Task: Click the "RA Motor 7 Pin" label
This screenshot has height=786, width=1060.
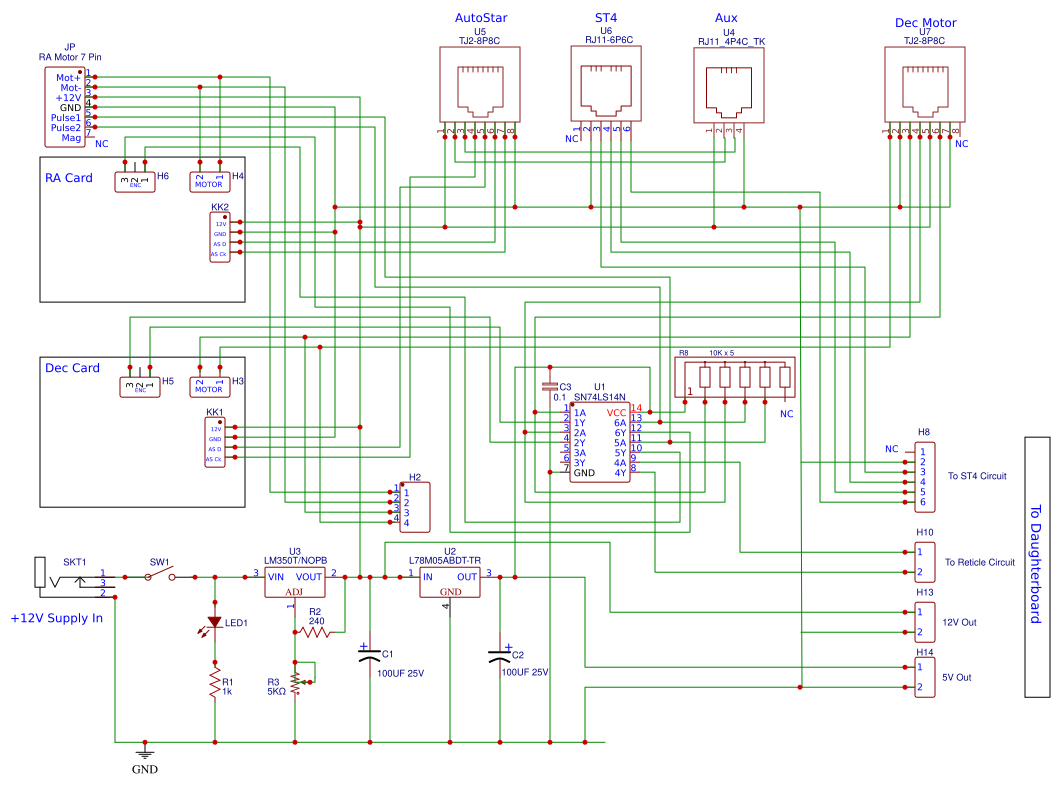Action: (x=70, y=57)
